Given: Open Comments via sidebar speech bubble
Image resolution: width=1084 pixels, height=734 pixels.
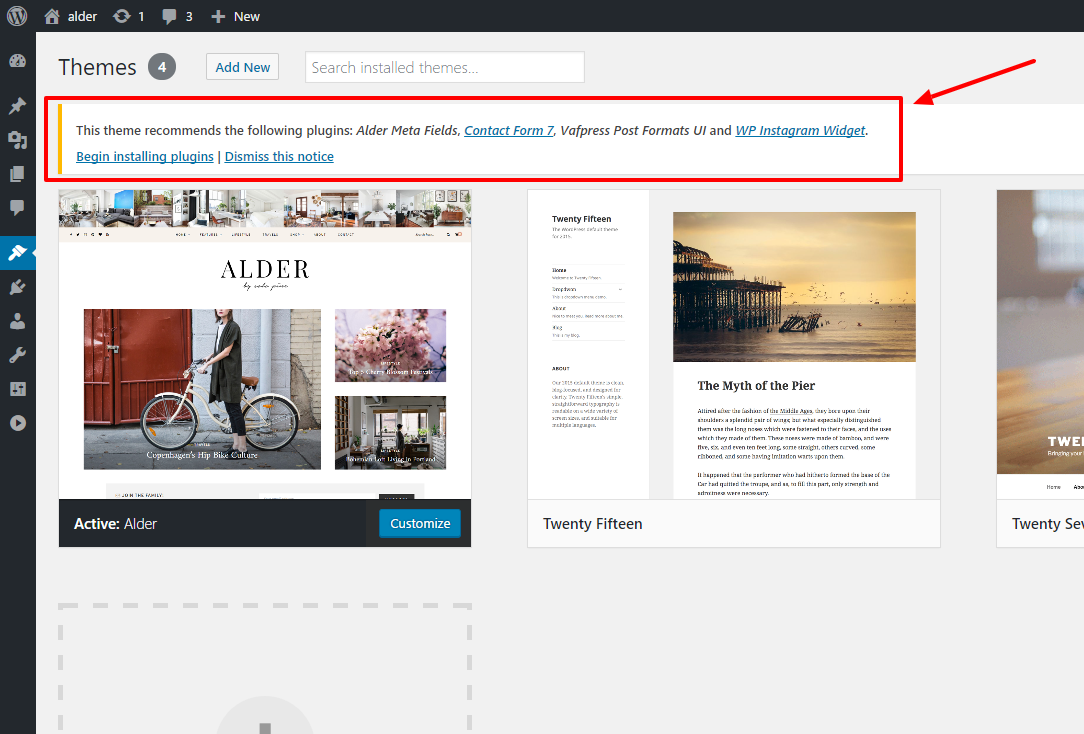Looking at the screenshot, I should click(18, 207).
